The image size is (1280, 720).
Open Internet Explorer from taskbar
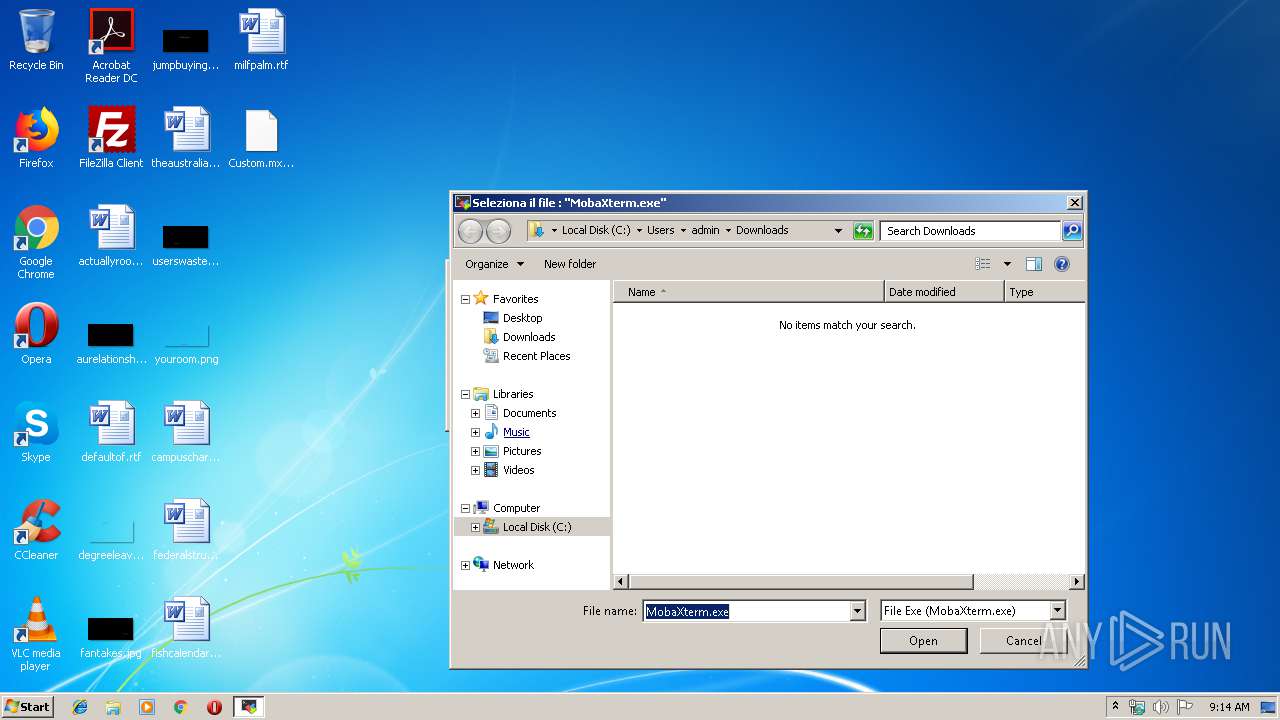point(80,707)
